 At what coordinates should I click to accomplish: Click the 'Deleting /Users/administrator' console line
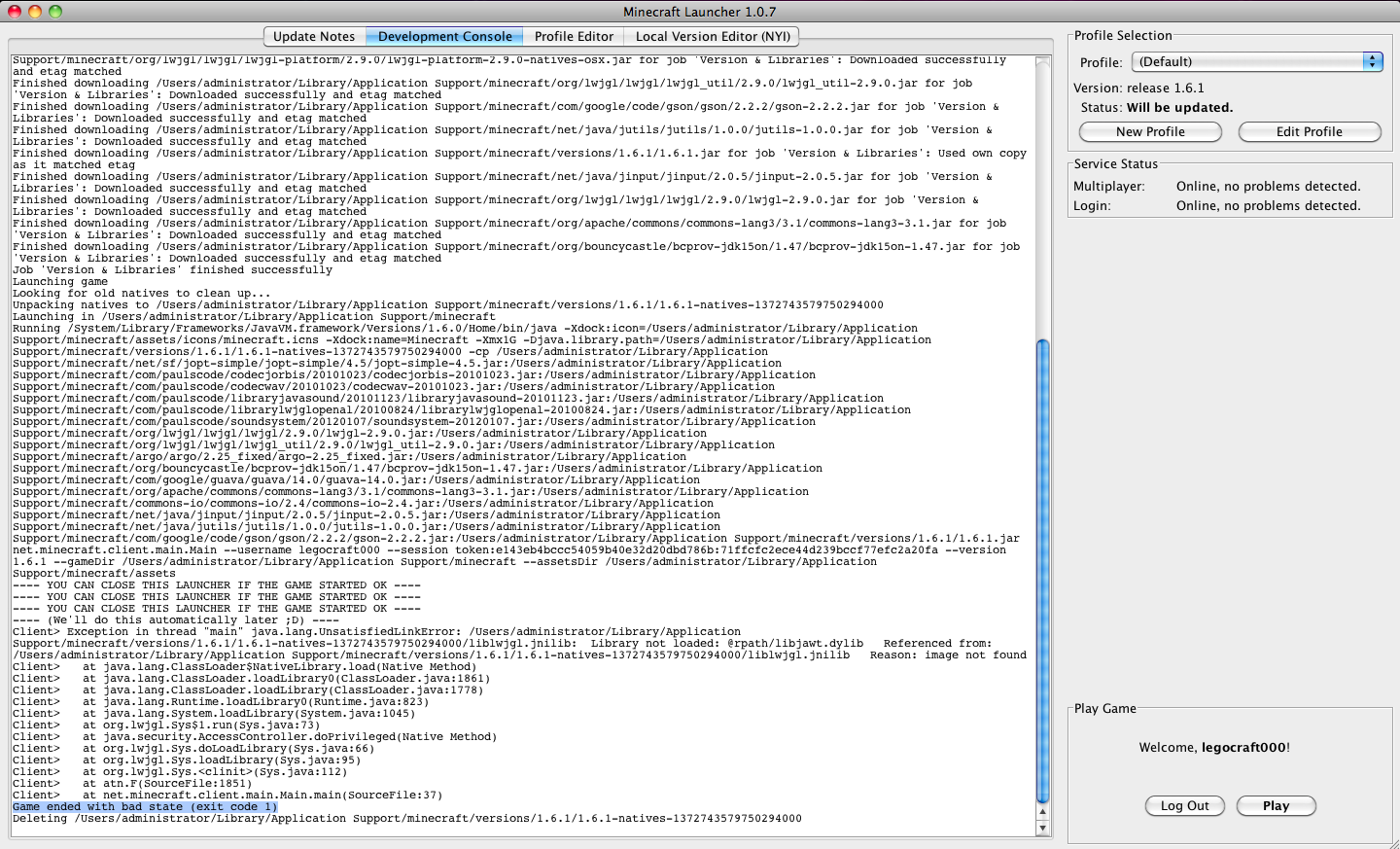coord(407,819)
